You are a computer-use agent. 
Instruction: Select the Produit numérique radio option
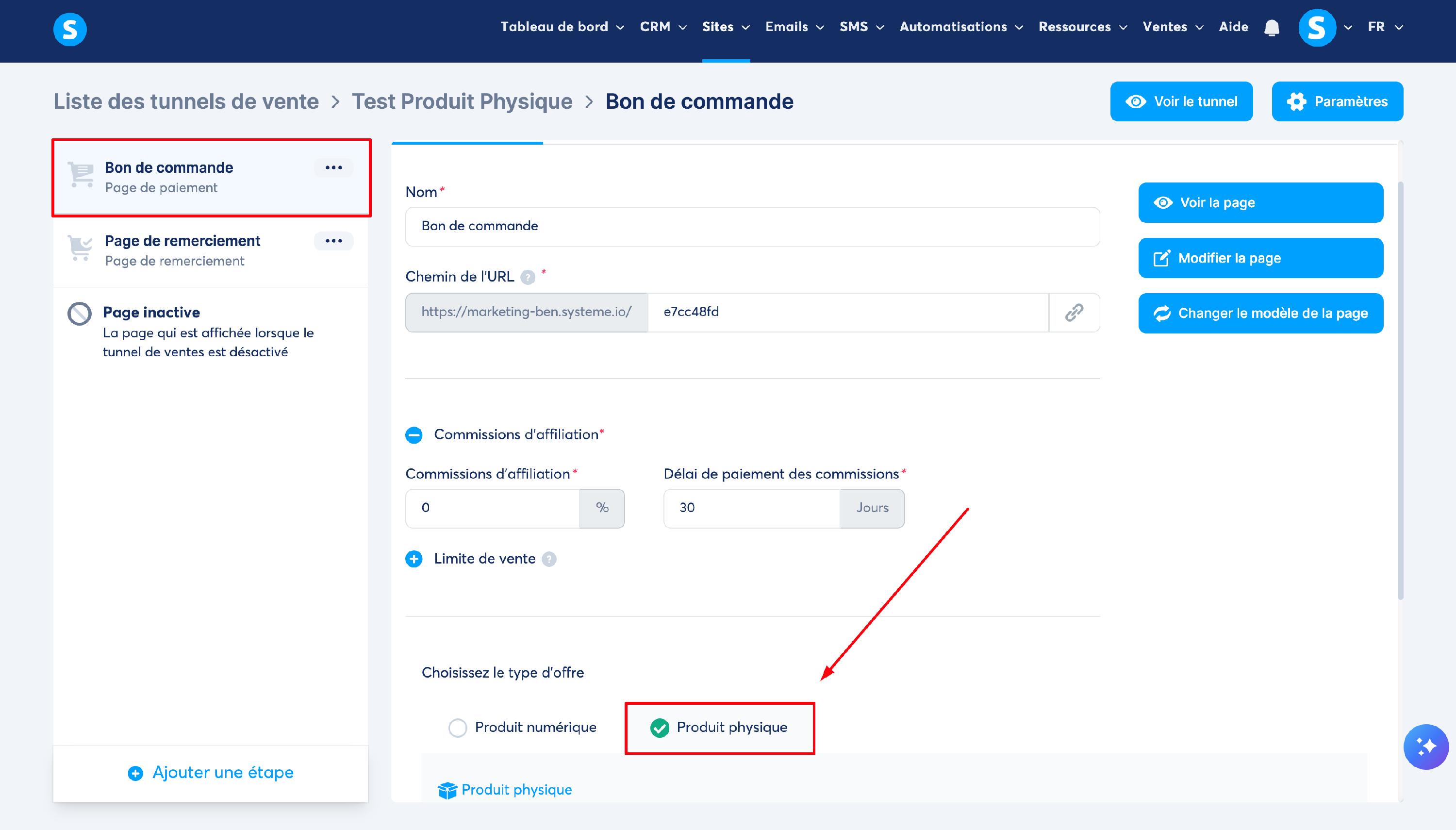457,728
